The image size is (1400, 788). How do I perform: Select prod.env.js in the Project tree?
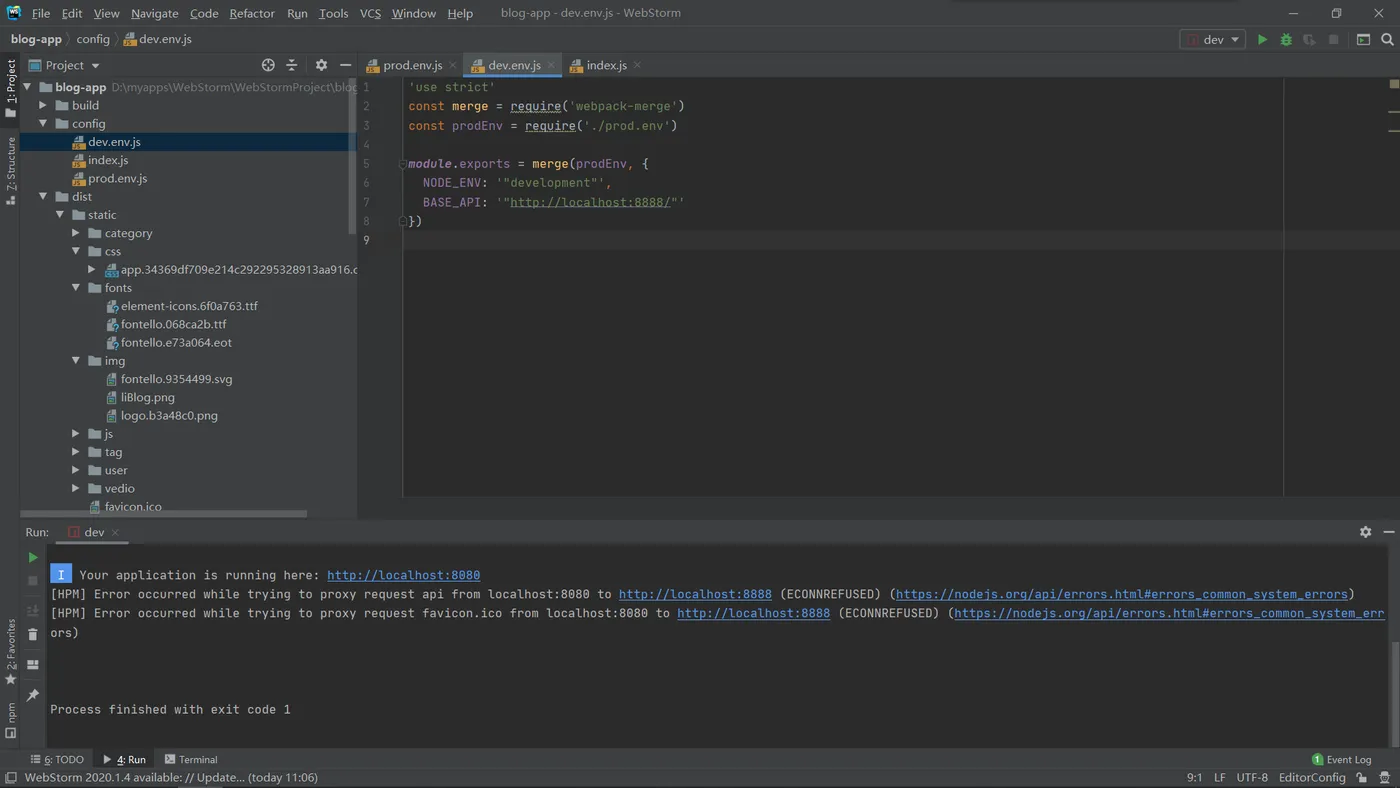tap(117, 178)
